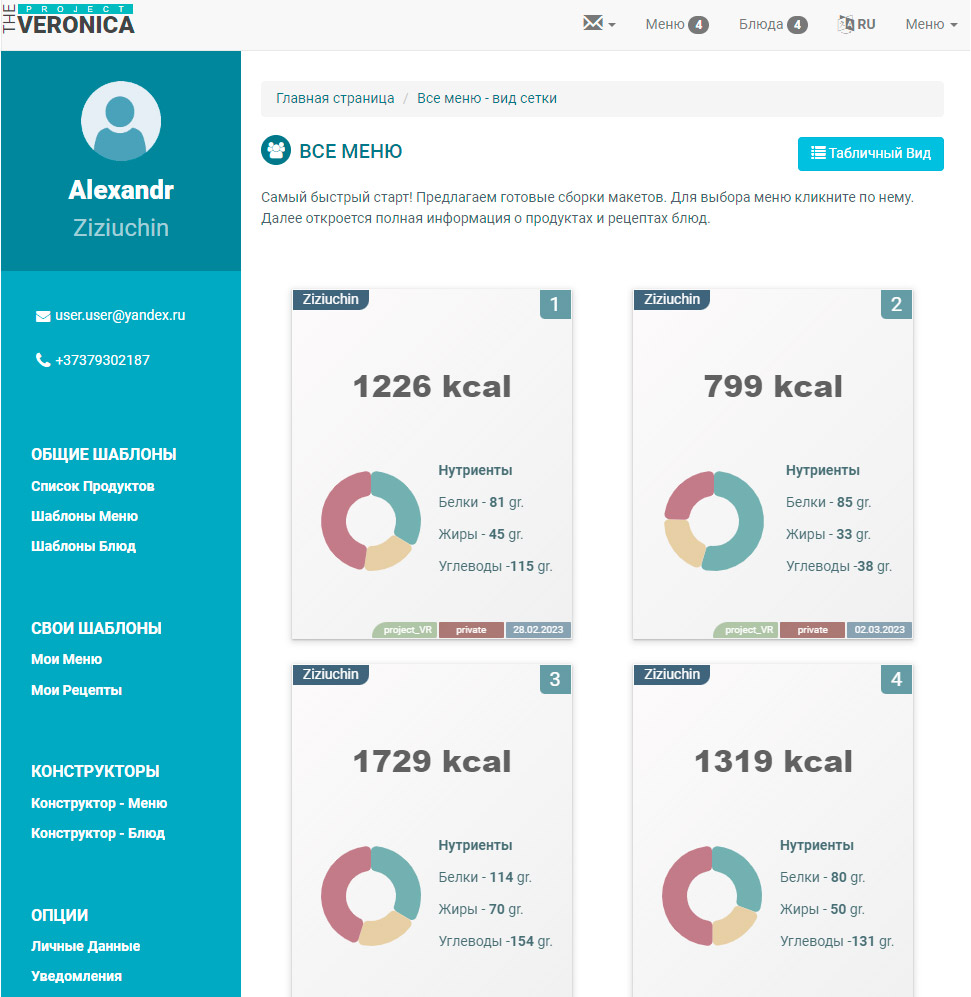Image resolution: width=971 pixels, height=997 pixels.
Task: Click the email envelope icon in sidebar
Action: coord(43,316)
